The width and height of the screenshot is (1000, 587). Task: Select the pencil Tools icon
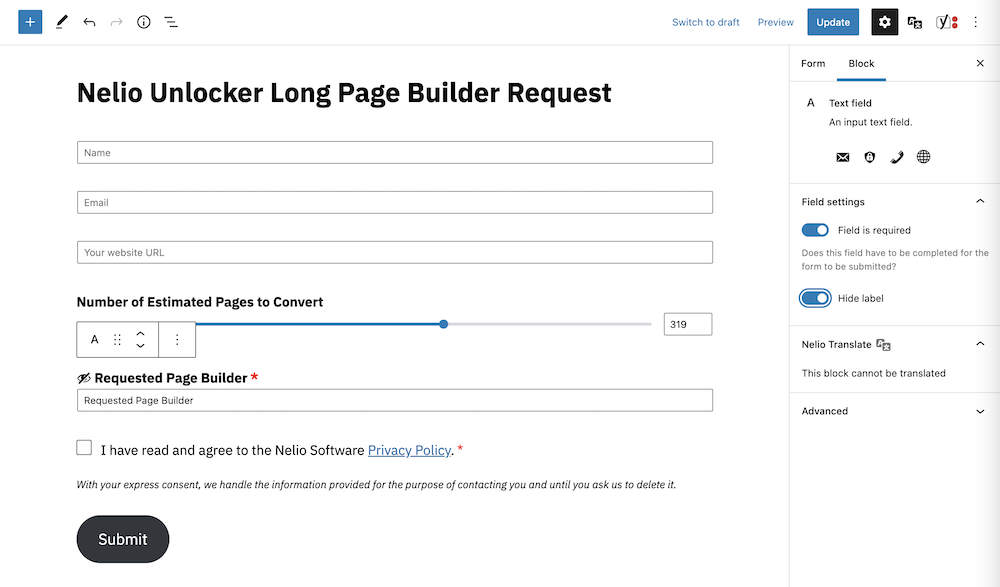[x=61, y=22]
